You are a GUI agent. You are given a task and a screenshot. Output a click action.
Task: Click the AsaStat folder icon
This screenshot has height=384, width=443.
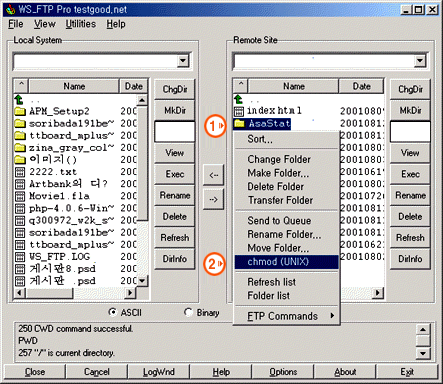click(239, 124)
